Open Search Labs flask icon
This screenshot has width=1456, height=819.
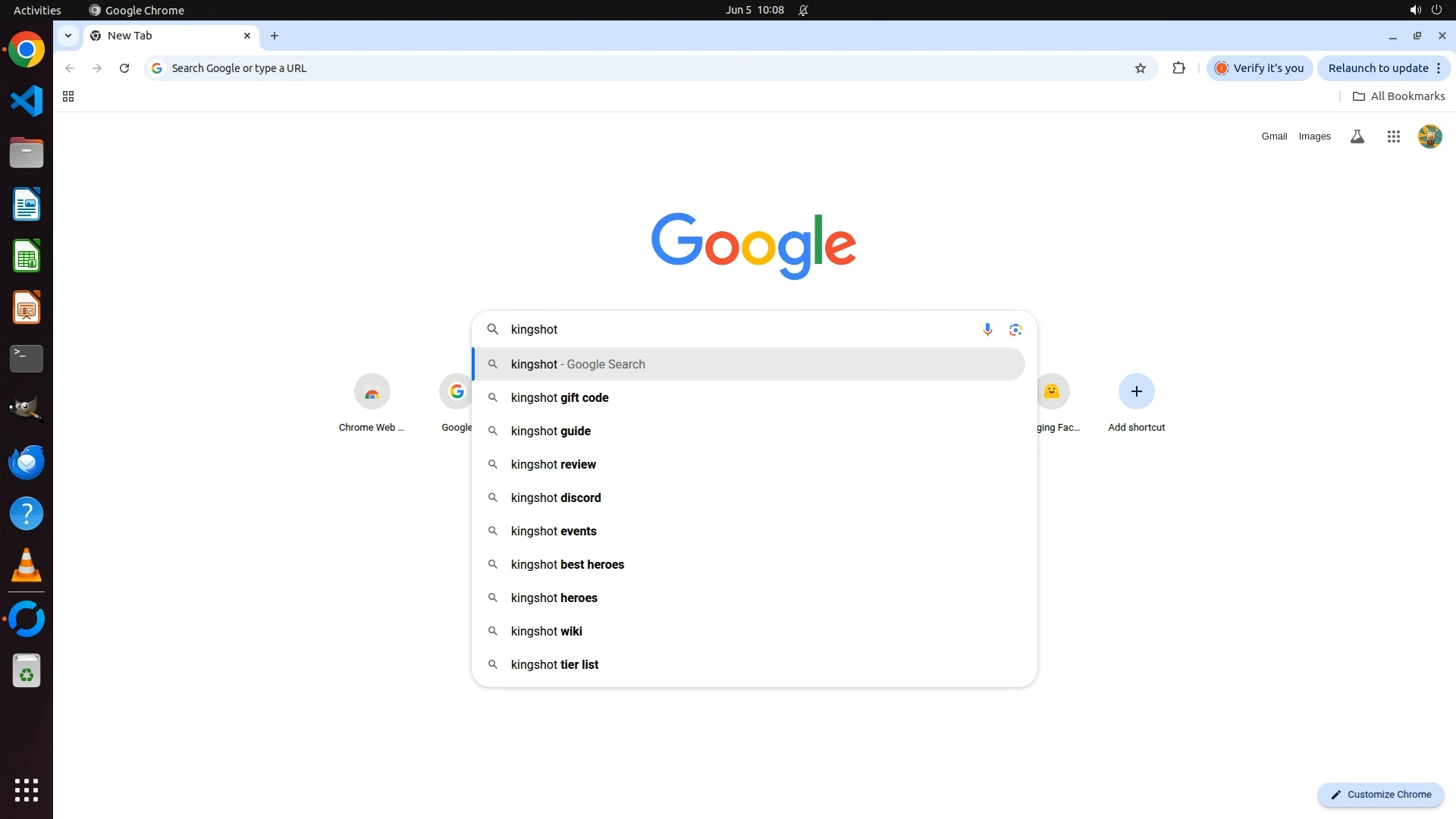[x=1357, y=136]
